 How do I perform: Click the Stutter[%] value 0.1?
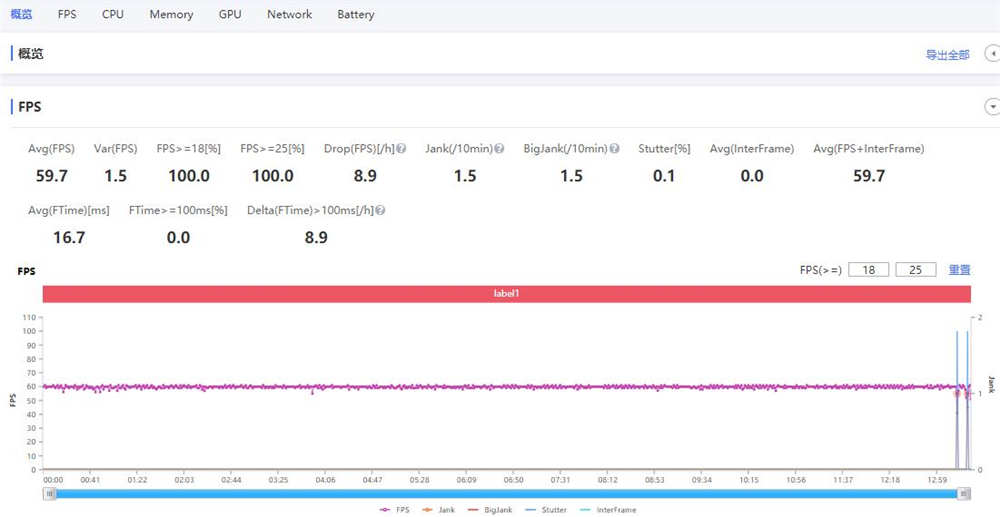click(x=664, y=177)
